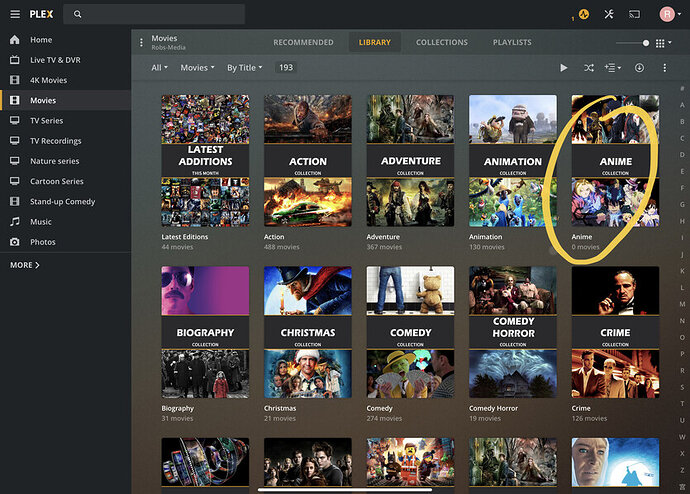Open the Action collection poster
The image size is (690, 494).
tap(308, 161)
